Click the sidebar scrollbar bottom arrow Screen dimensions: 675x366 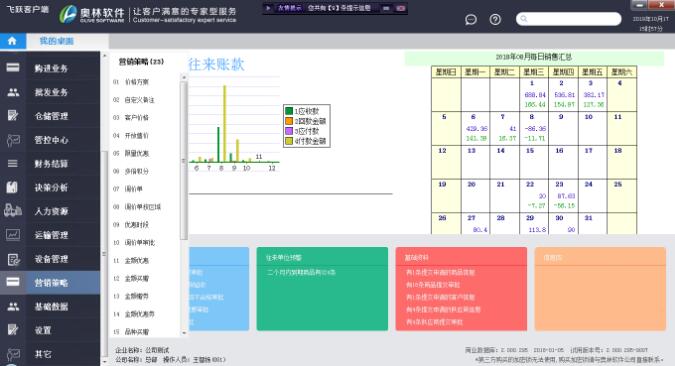(x=104, y=362)
